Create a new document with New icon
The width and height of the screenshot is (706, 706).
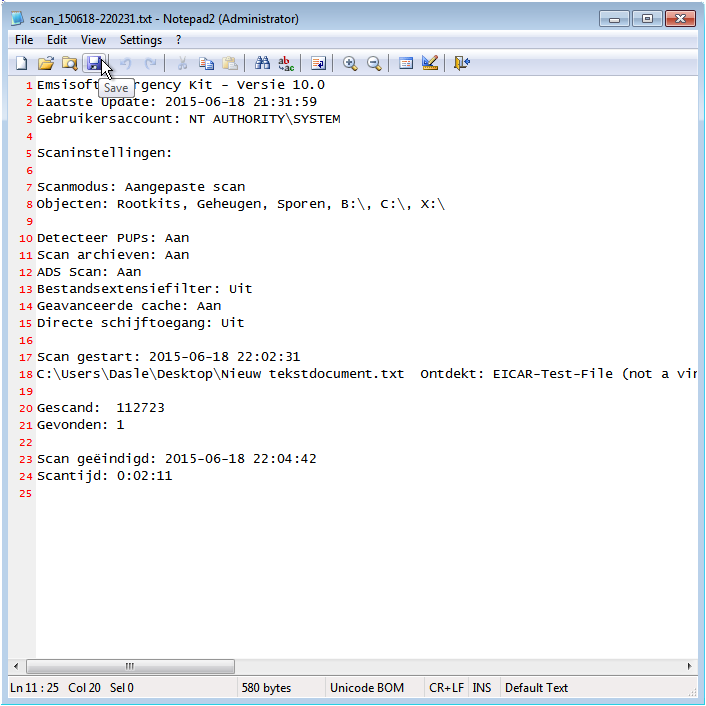point(22,63)
